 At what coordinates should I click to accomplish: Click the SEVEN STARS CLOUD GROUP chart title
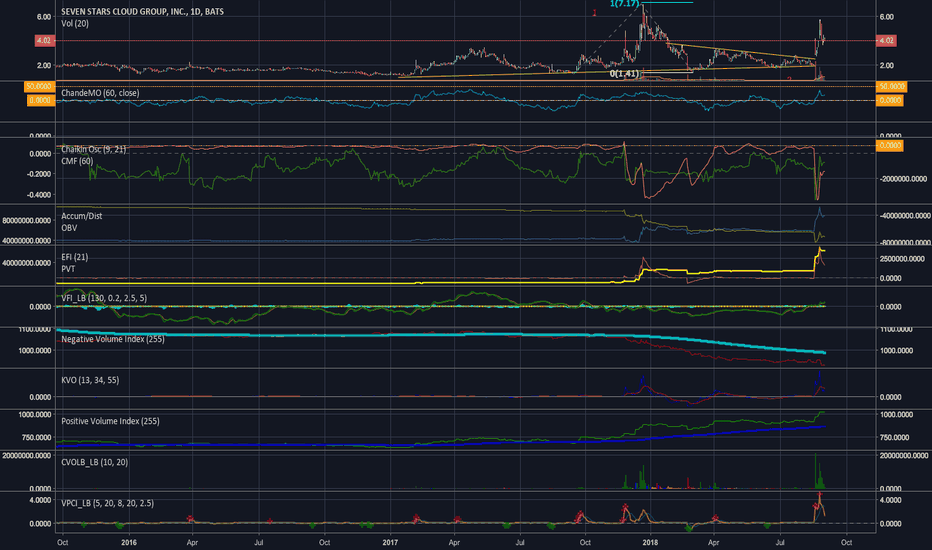click(x=143, y=11)
